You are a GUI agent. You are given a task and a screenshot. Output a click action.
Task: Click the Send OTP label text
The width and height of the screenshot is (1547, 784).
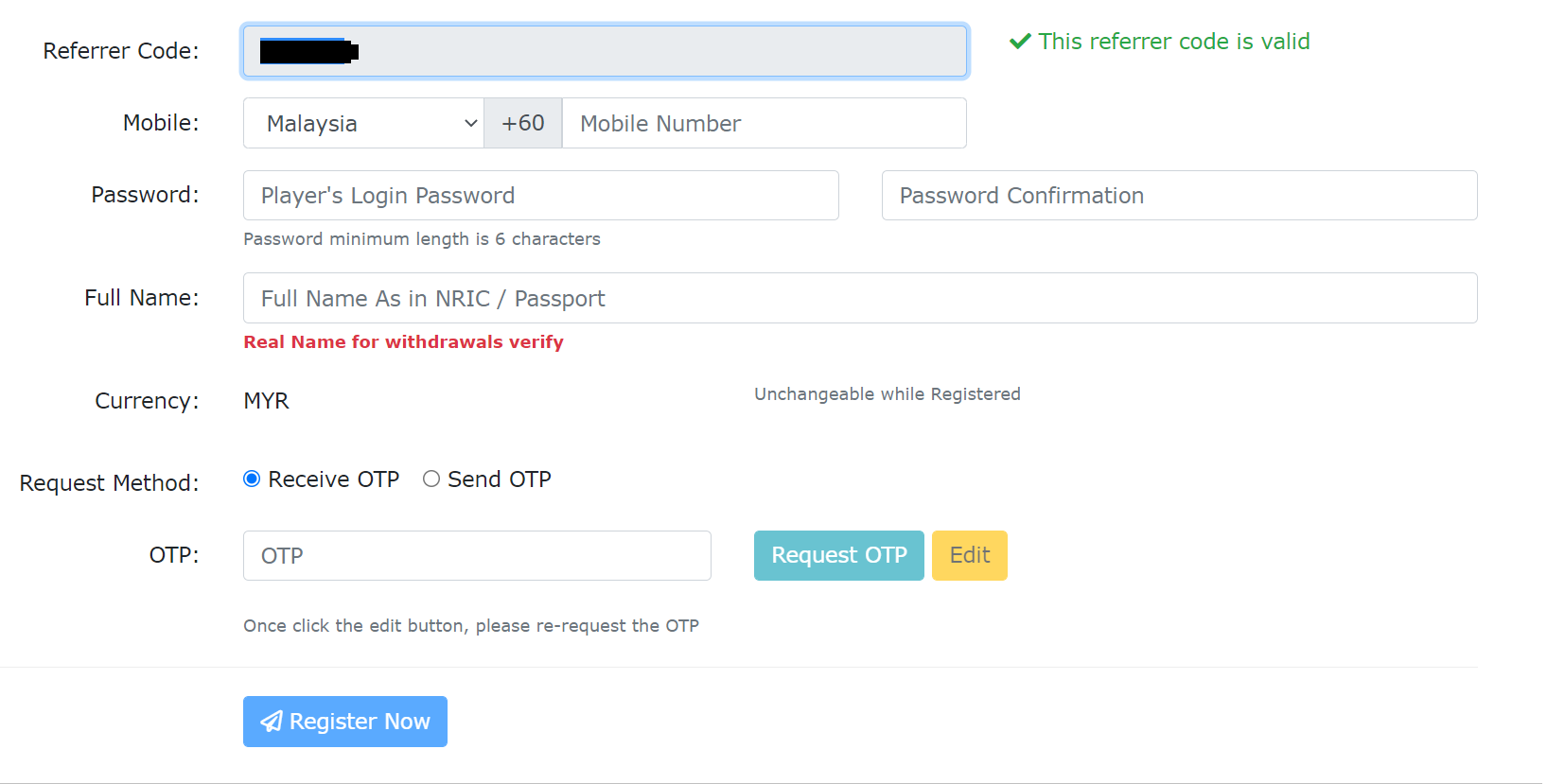coord(500,479)
